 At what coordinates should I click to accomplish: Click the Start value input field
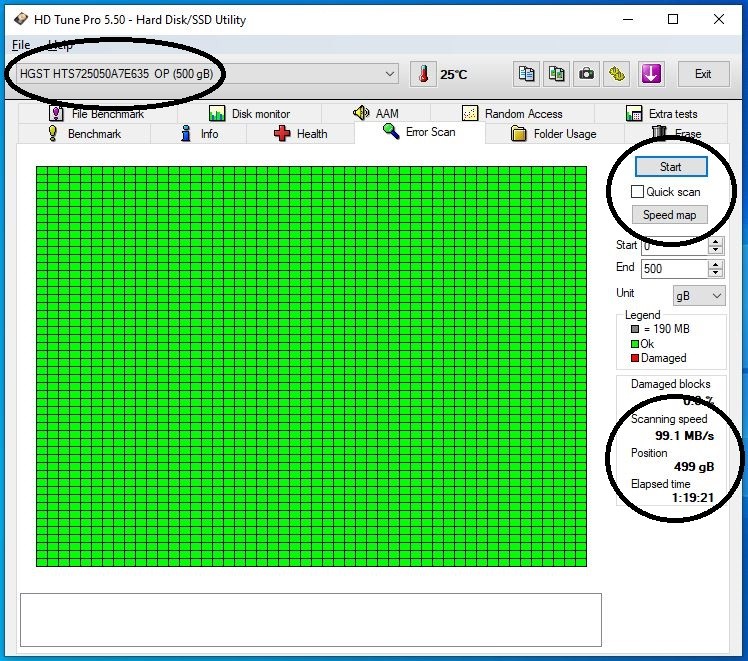675,246
